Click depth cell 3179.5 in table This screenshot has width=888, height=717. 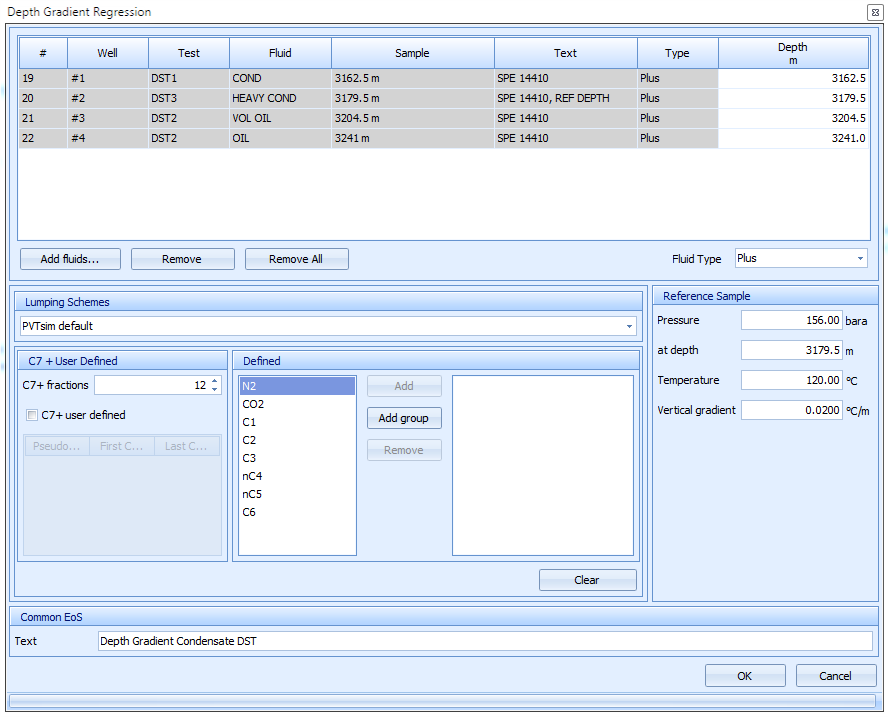click(793, 98)
